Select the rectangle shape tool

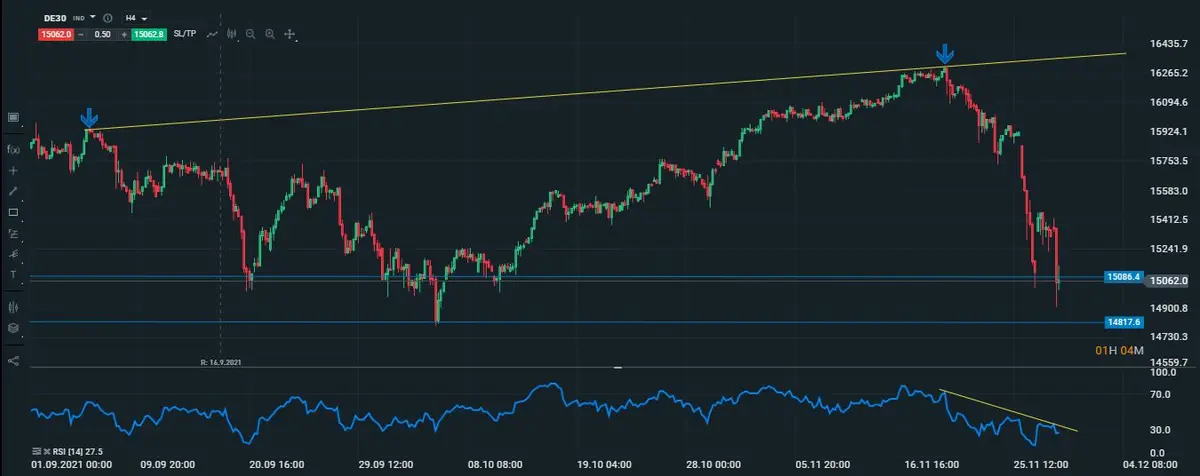pos(14,212)
